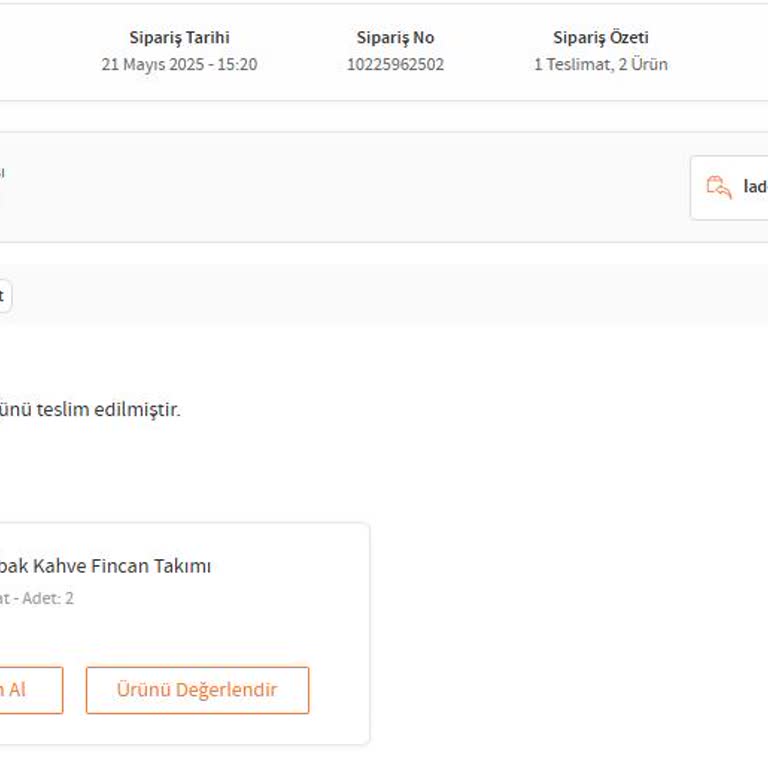This screenshot has height=768, width=768.
Task: Click the teslim edilmiştir status message
Action: [90, 410]
